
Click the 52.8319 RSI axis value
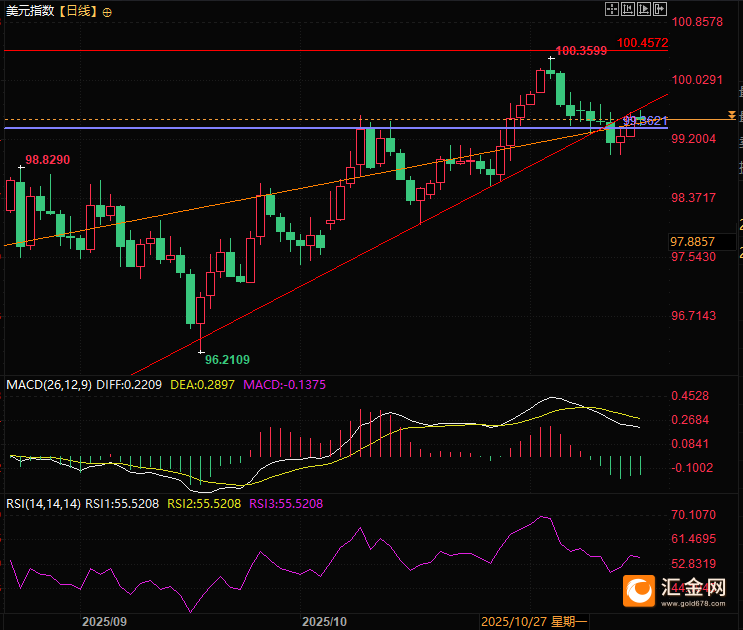(694, 564)
